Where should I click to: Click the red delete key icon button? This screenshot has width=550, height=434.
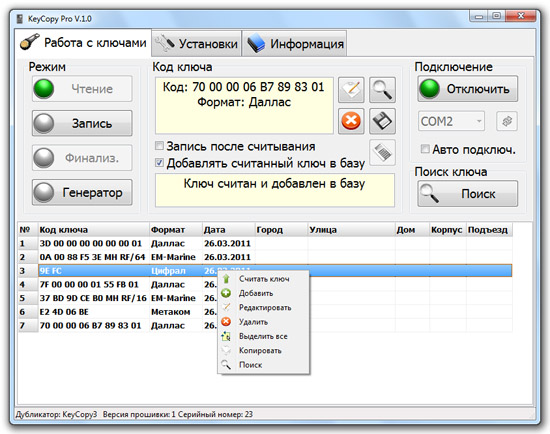point(351,121)
